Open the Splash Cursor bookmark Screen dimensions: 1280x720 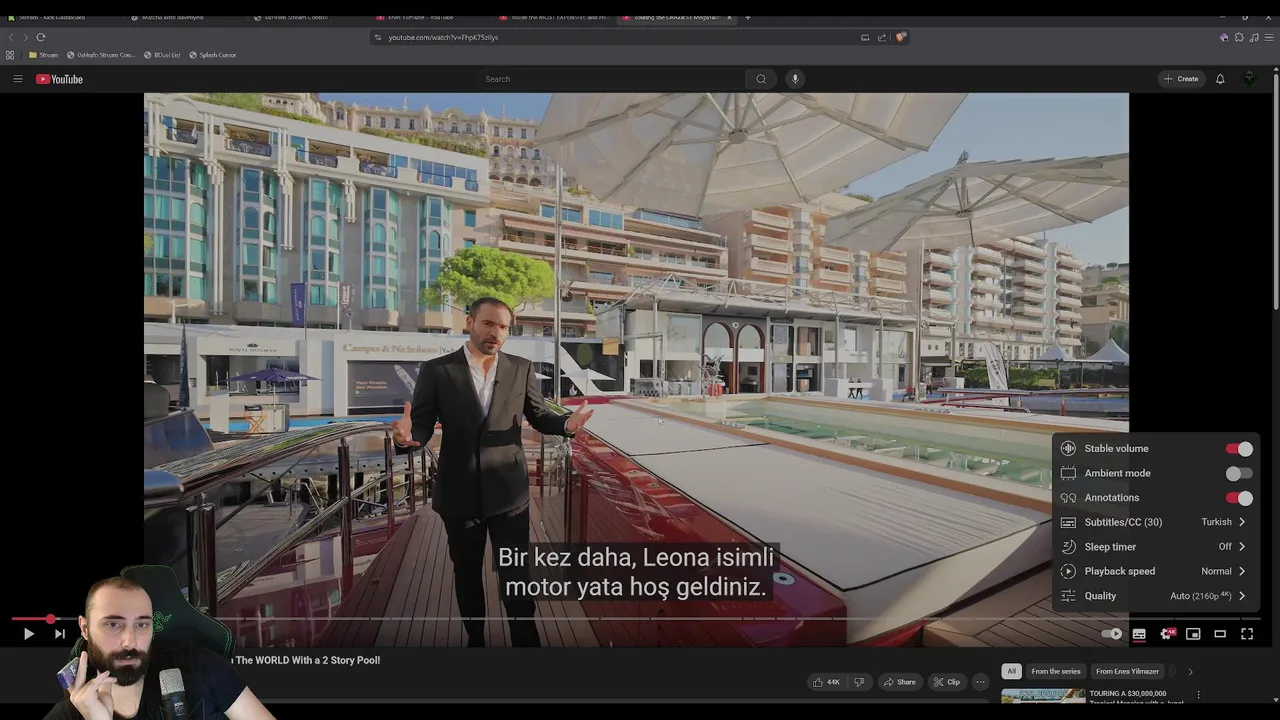(212, 55)
